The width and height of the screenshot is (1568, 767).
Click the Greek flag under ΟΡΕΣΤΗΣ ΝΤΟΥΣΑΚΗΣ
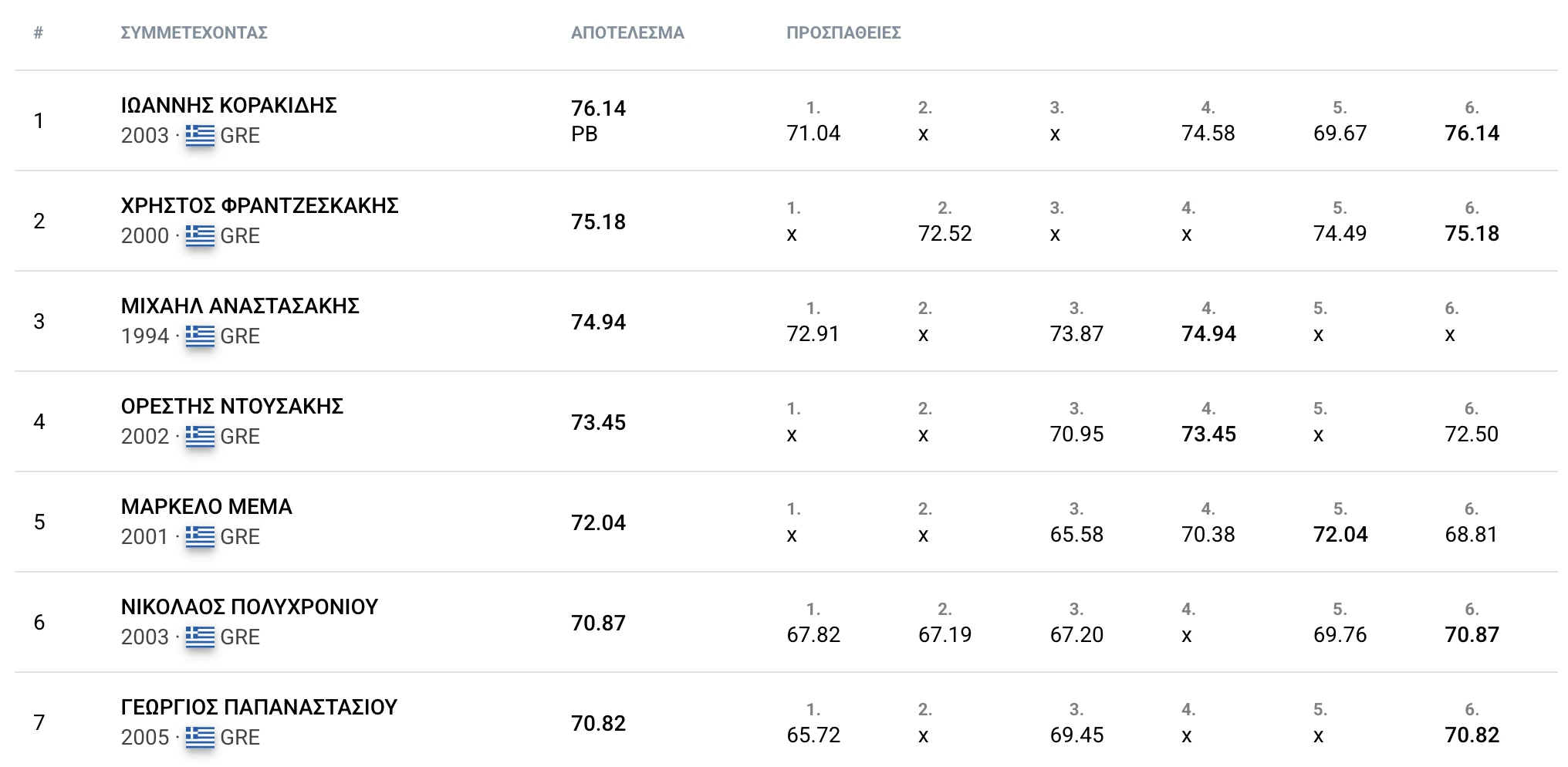coord(200,437)
